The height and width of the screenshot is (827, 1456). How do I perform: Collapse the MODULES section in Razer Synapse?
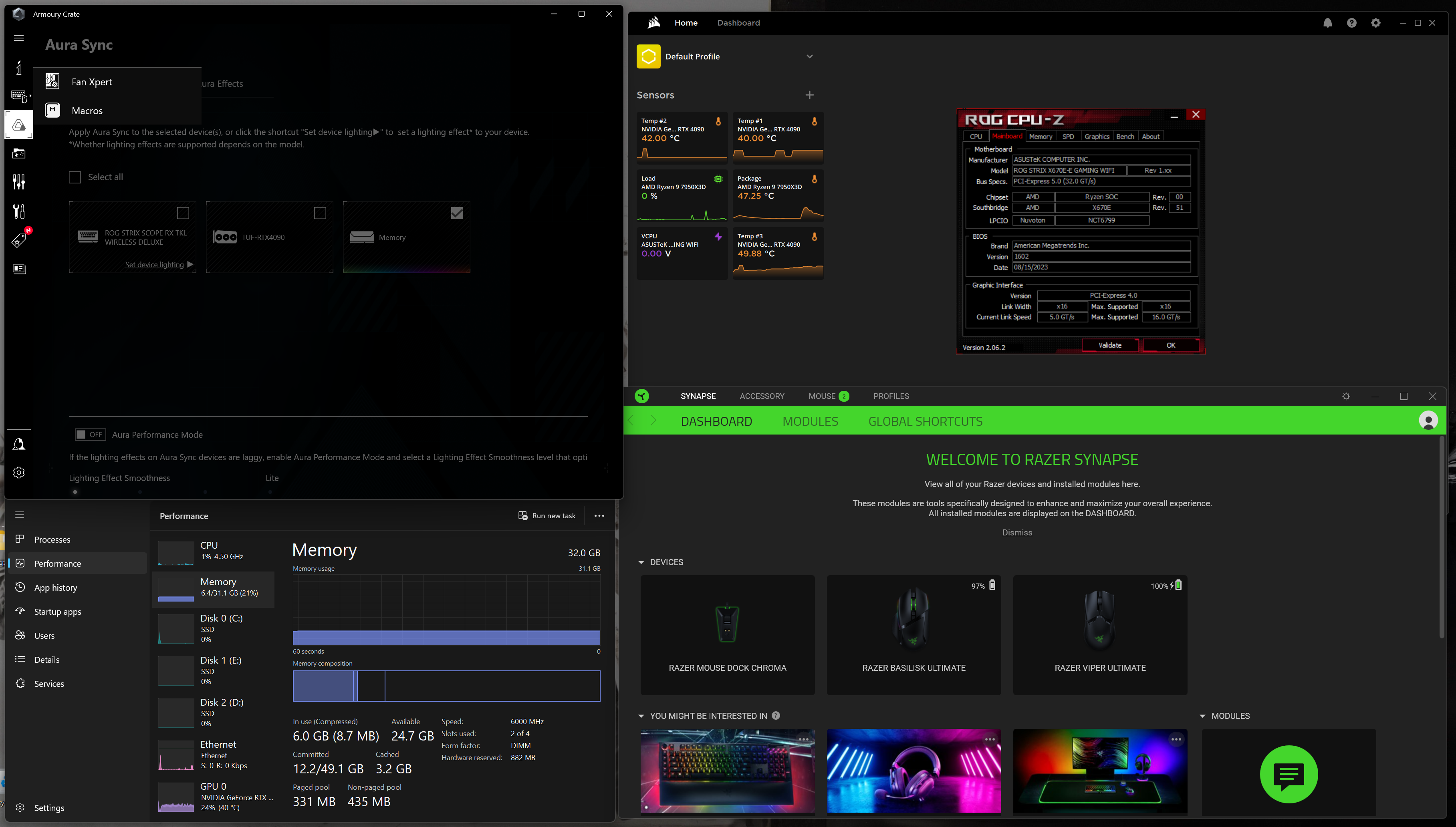(x=1203, y=716)
